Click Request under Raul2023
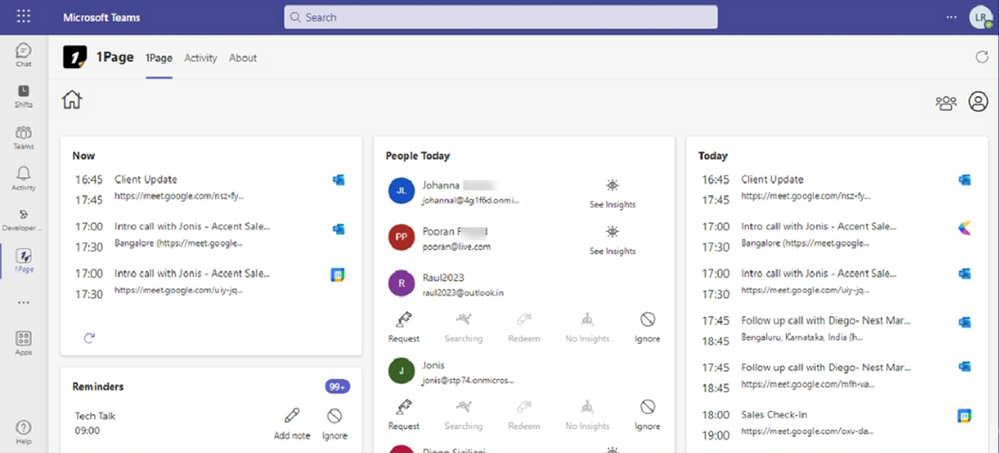Screen dimensions: 999x453 click(x=404, y=327)
